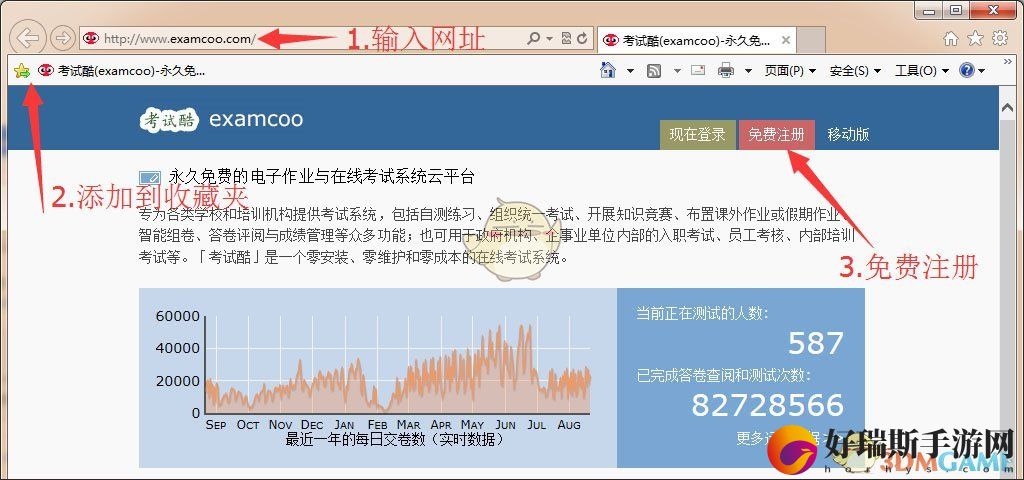Screen dimensions: 1024x480
Task: Click the current testers count 587
Action: point(816,343)
